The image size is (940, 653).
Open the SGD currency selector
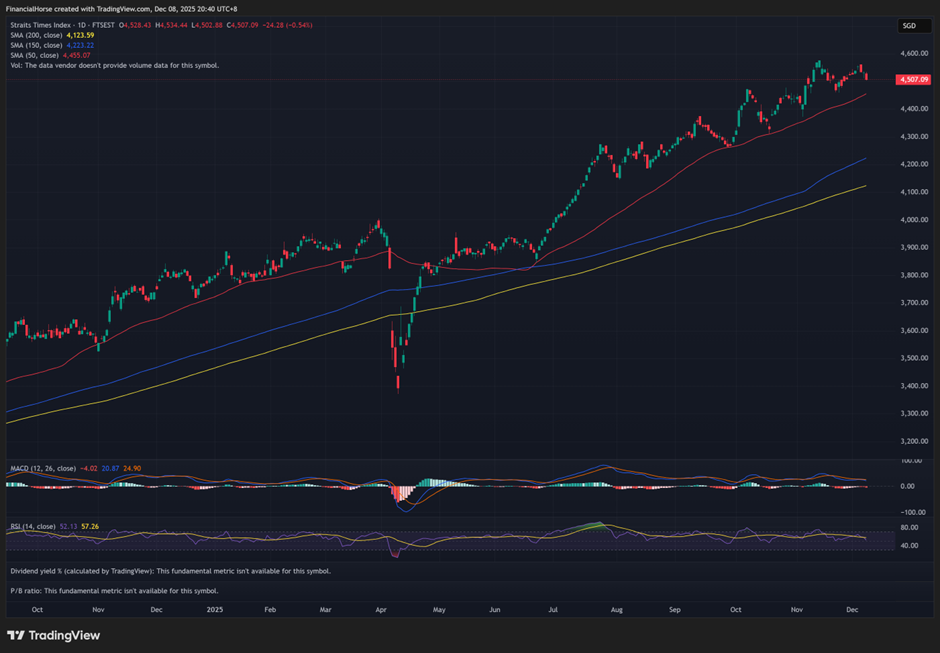pyautogui.click(x=908, y=26)
